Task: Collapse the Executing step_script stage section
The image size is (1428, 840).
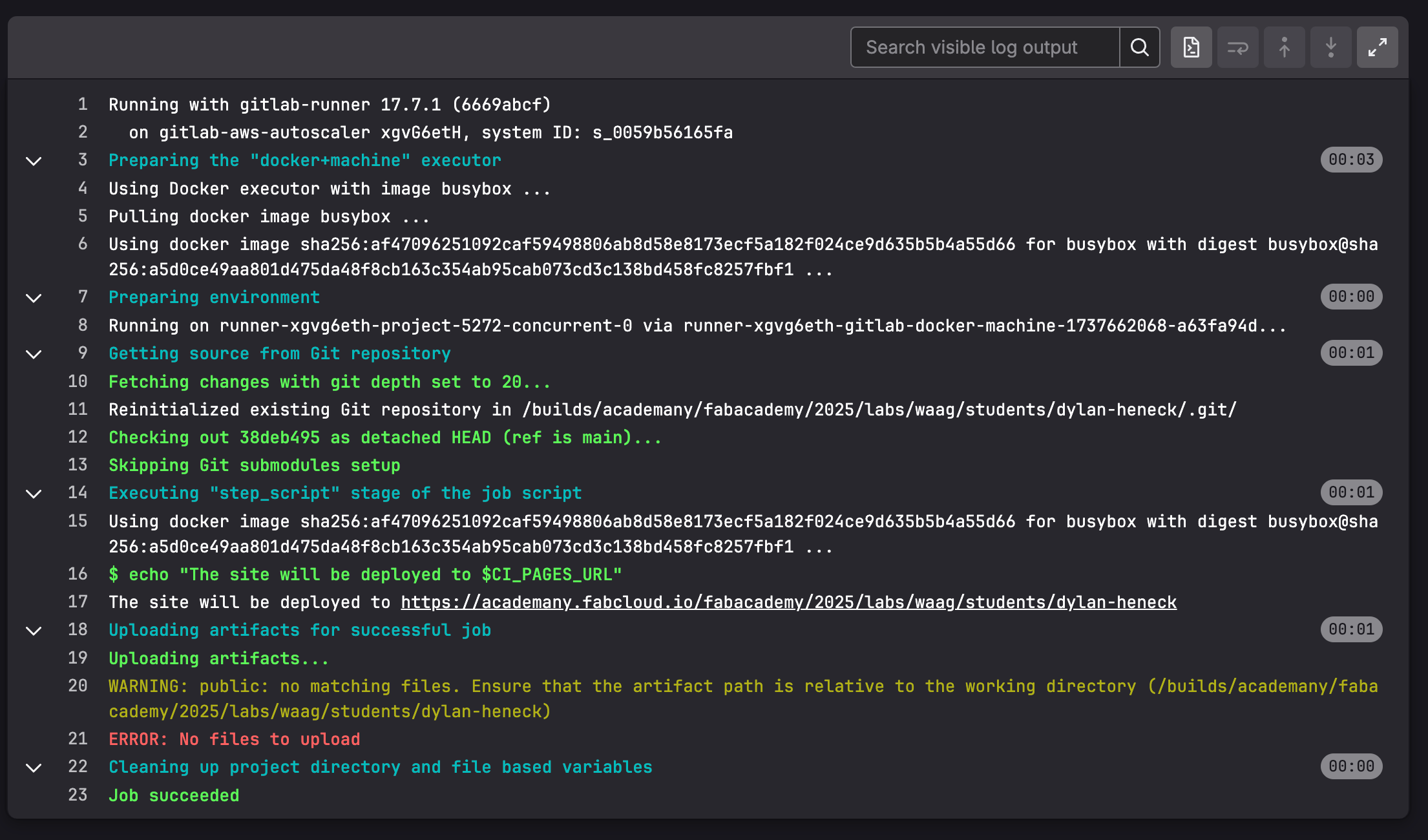Action: [x=34, y=494]
